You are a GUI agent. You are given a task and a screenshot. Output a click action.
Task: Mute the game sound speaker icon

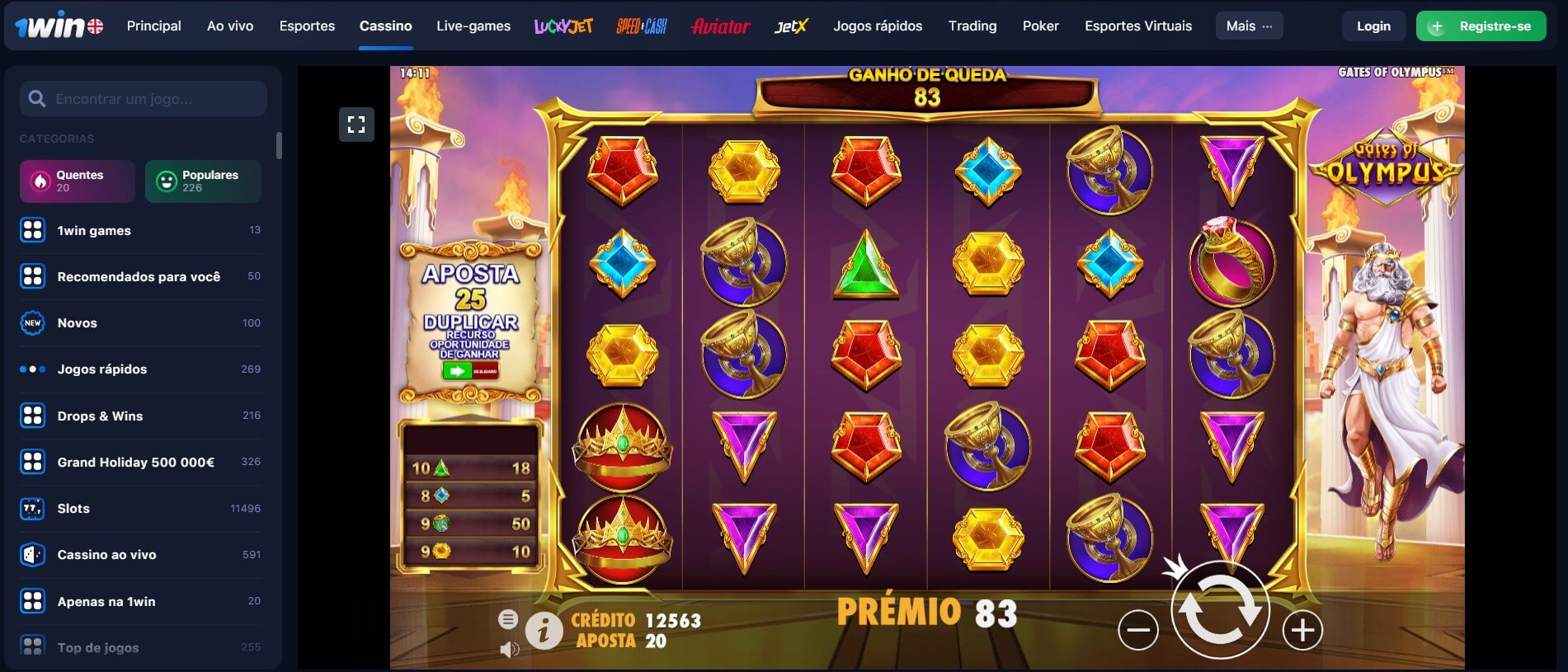509,650
